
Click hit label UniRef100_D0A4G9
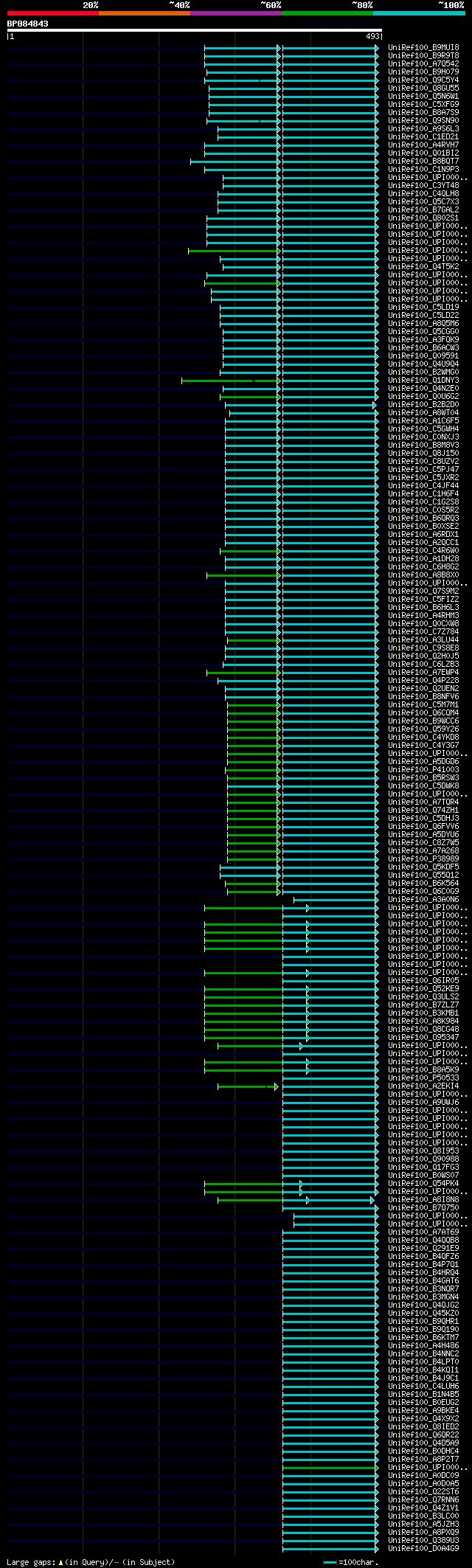point(423,1548)
